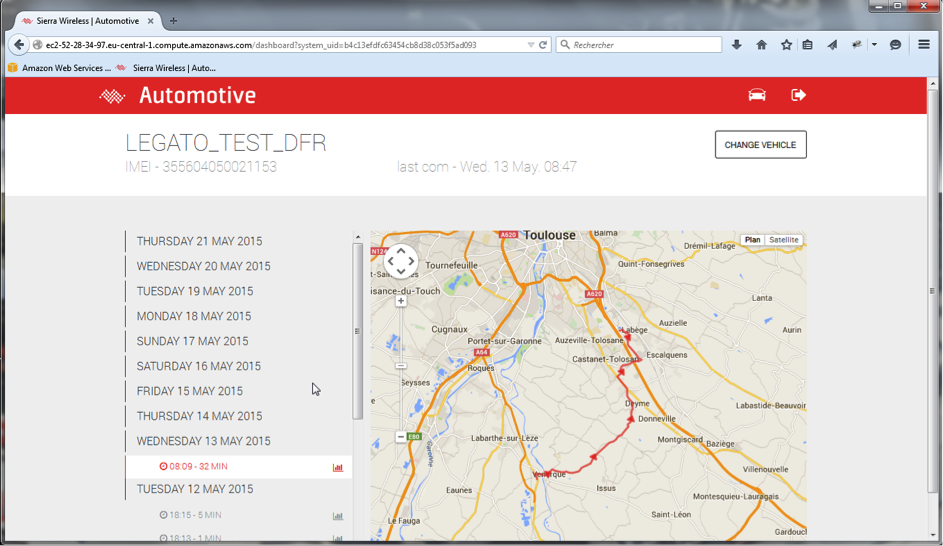Open the toolbar addon dropdown arrow

(x=874, y=44)
